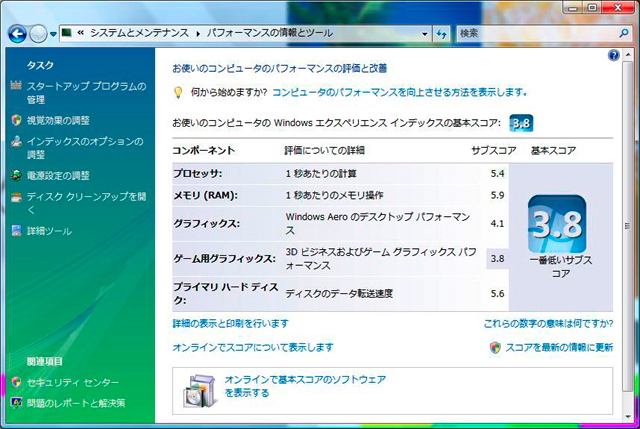Minimize the window
This screenshot has width=640, height=429.
point(573,7)
